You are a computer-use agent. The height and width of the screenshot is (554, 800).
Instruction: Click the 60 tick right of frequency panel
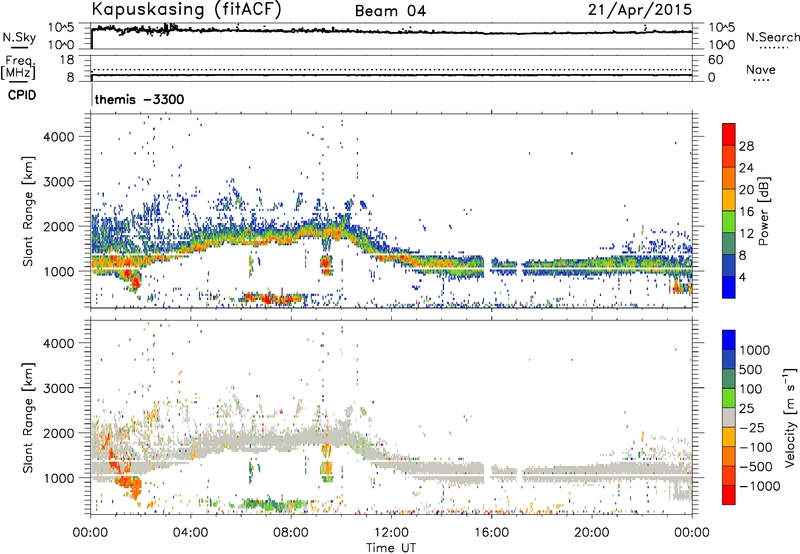(715, 60)
